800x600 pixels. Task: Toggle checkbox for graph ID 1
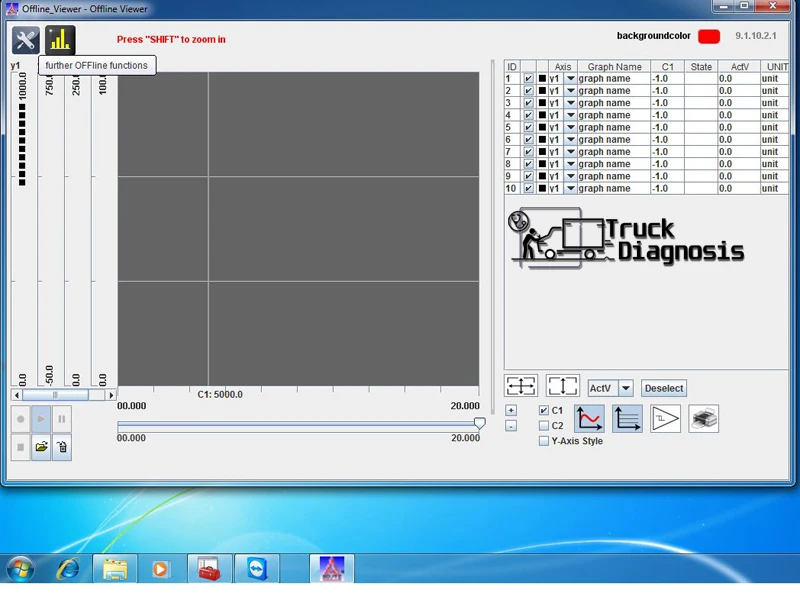(x=529, y=79)
